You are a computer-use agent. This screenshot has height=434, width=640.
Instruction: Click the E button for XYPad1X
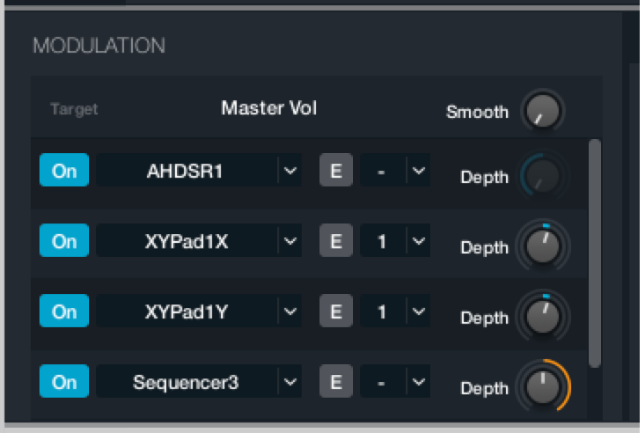[336, 241]
